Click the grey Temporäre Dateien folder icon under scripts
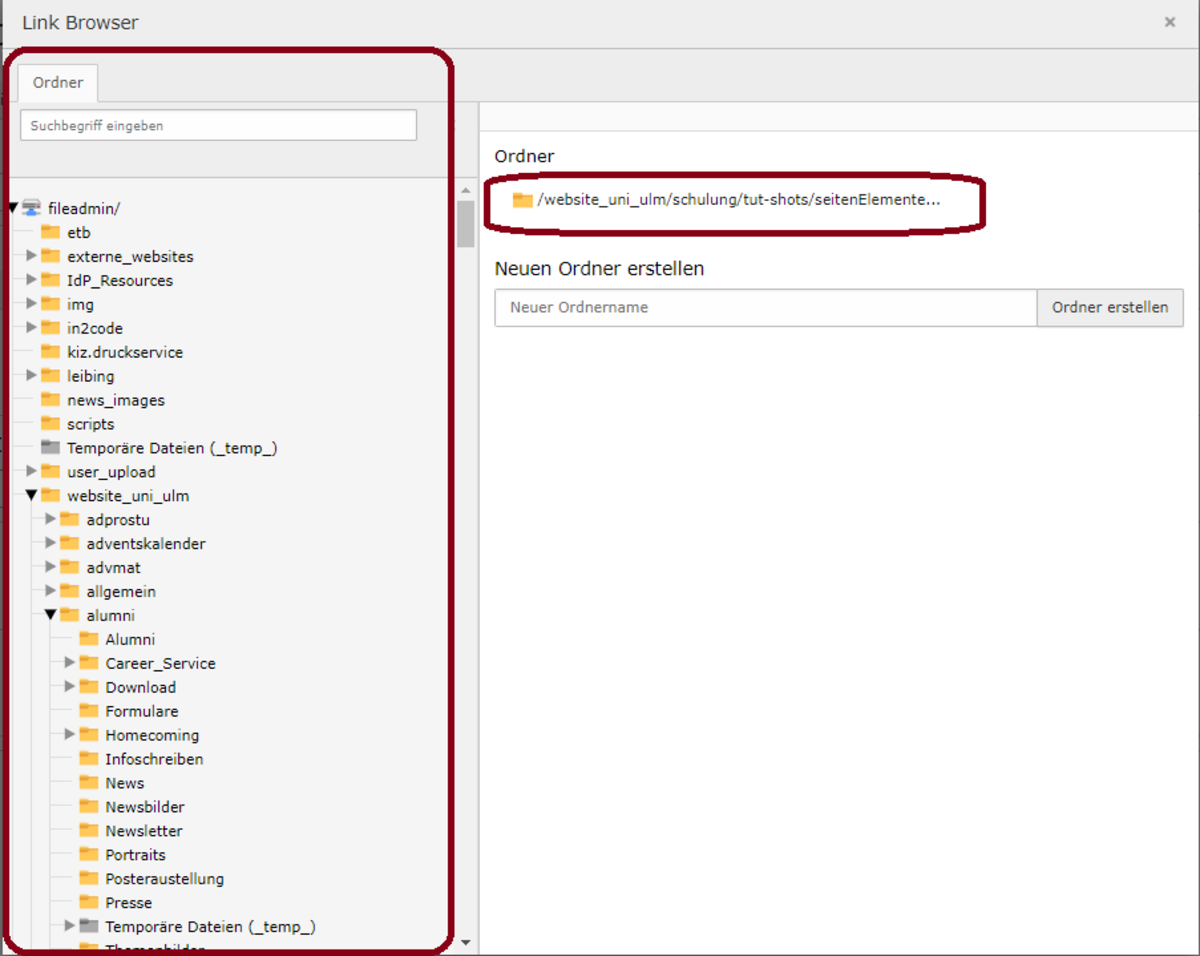 (x=50, y=448)
